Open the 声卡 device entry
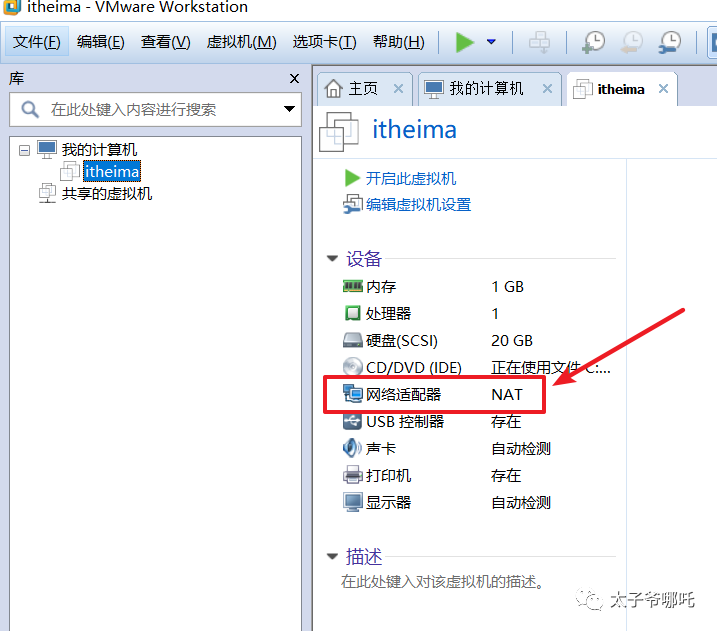717x631 pixels. (x=380, y=449)
